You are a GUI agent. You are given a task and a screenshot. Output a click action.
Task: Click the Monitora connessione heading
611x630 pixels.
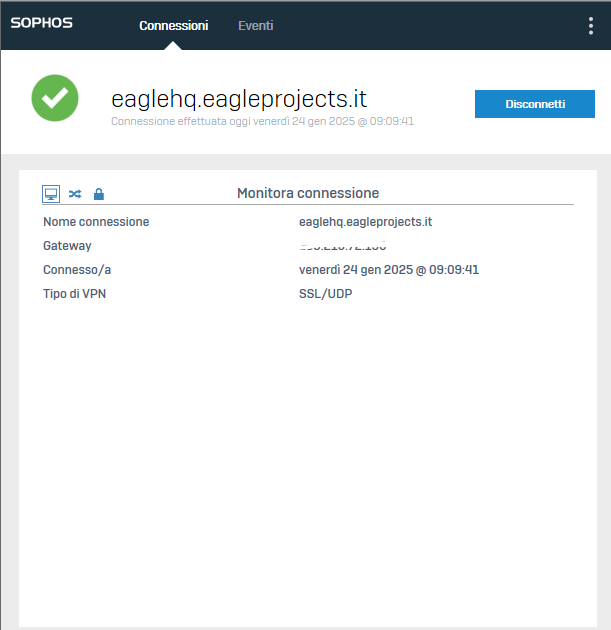[x=307, y=193]
